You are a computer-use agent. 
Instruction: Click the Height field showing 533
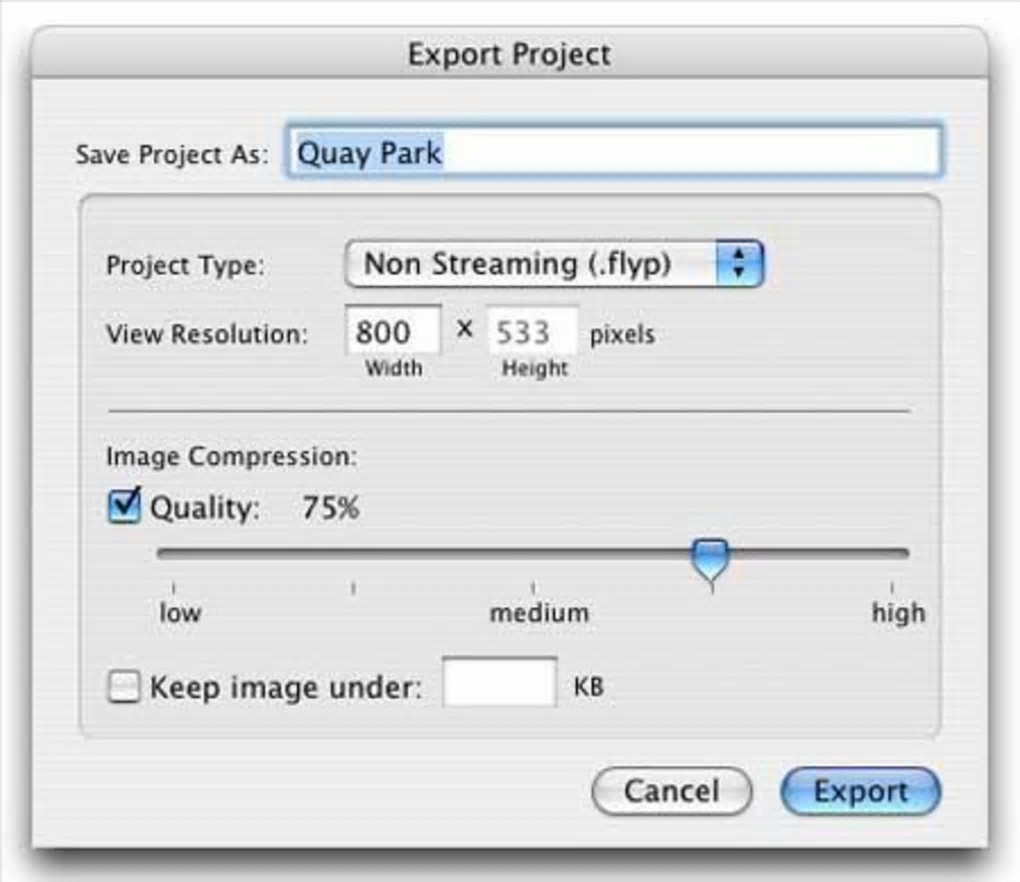pyautogui.click(x=531, y=332)
